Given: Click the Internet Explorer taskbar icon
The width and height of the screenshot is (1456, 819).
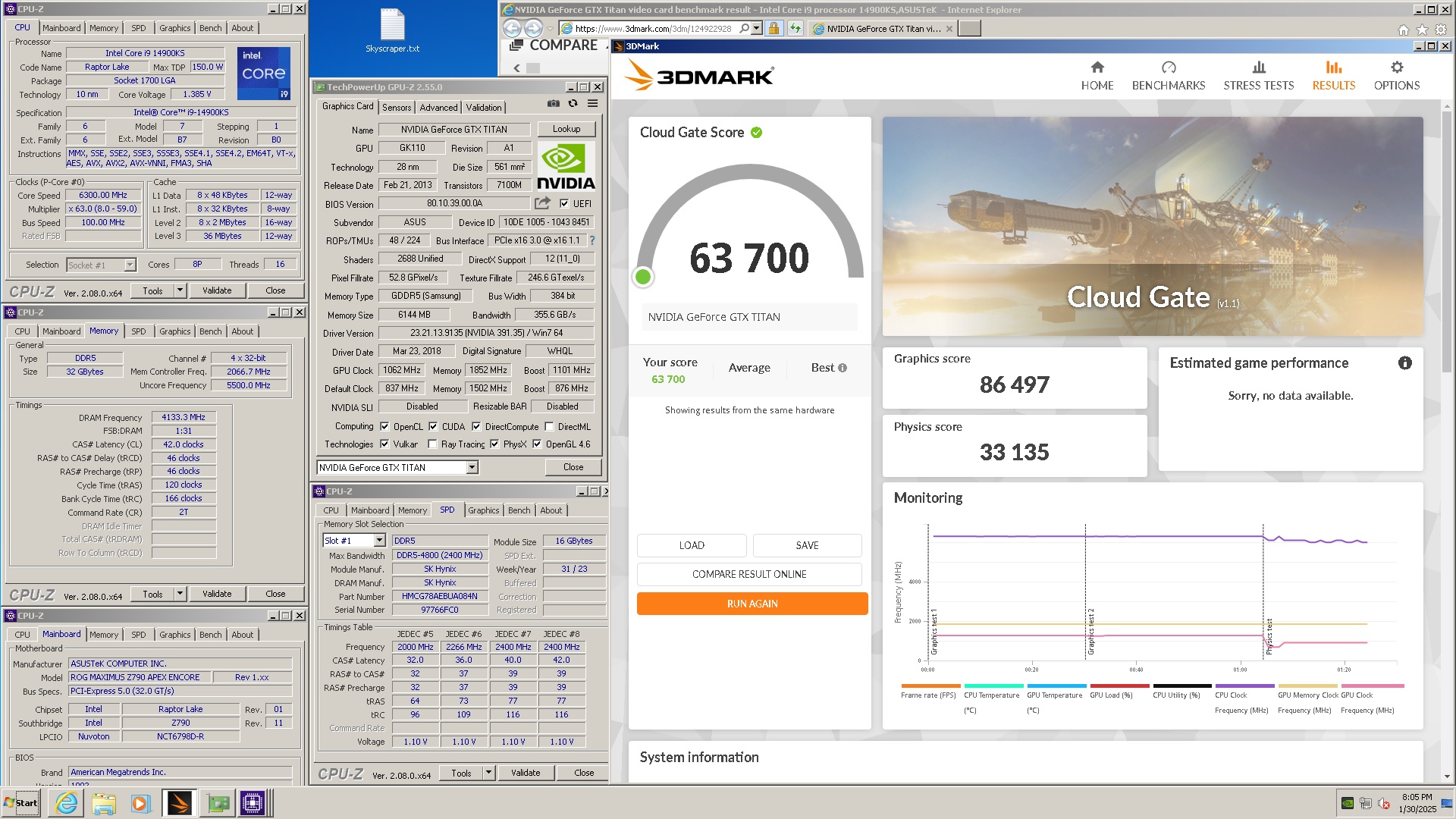Looking at the screenshot, I should coord(67,803).
